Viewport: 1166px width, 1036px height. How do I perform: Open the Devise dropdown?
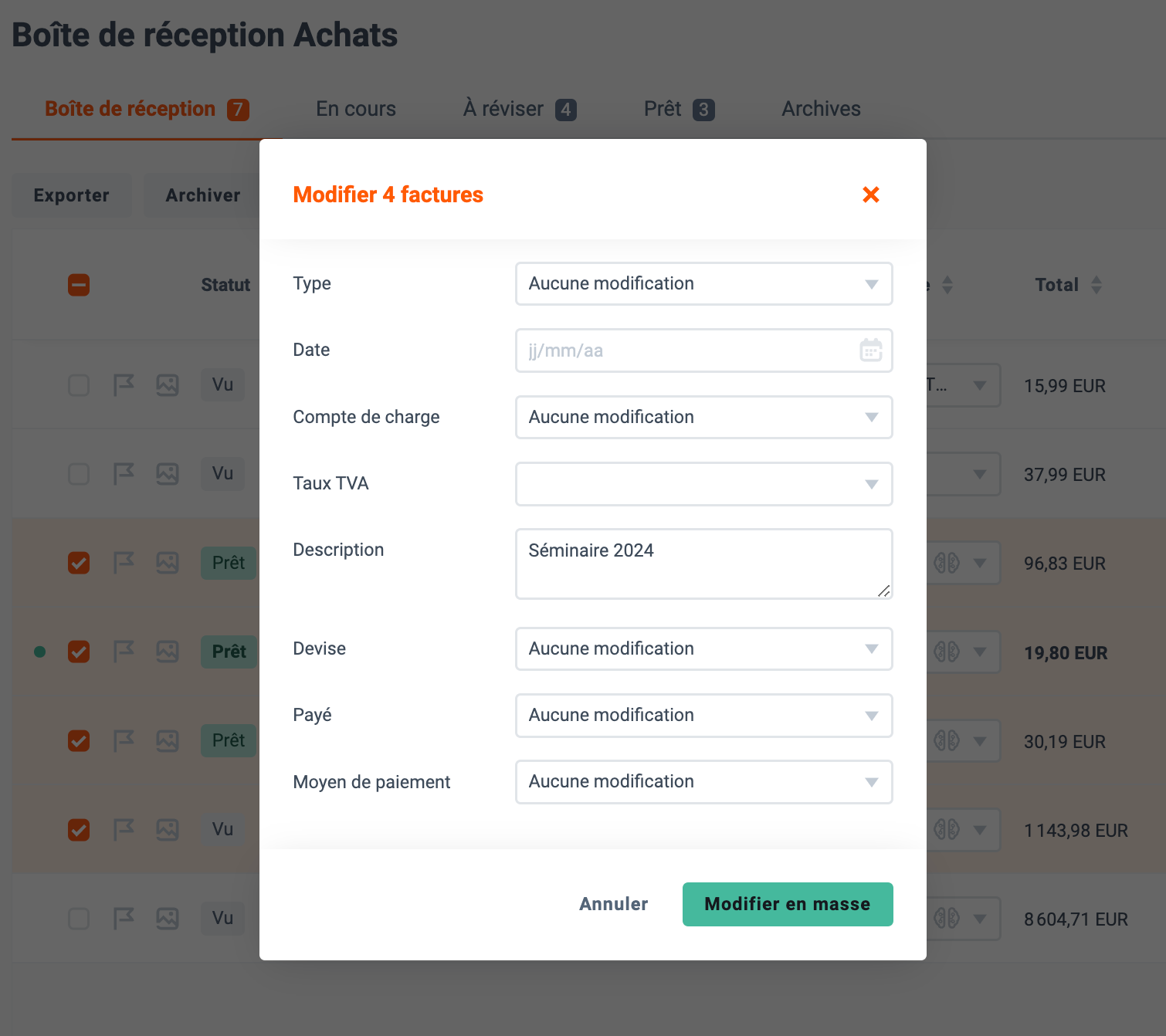pos(704,648)
